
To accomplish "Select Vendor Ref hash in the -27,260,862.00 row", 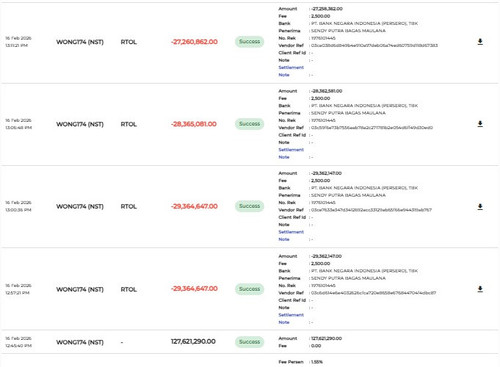I will pos(374,45).
